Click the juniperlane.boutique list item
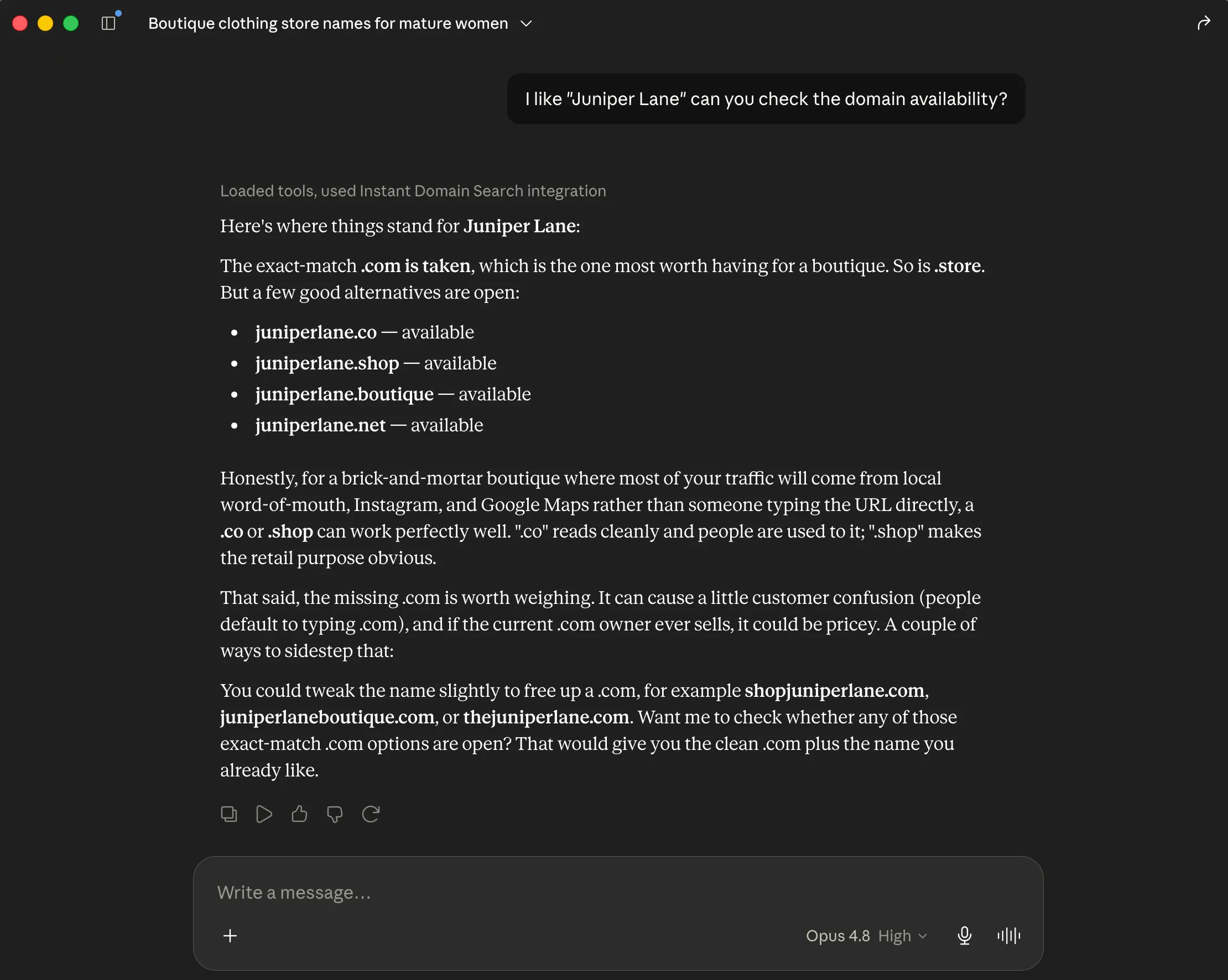The image size is (1228, 980). click(x=393, y=394)
